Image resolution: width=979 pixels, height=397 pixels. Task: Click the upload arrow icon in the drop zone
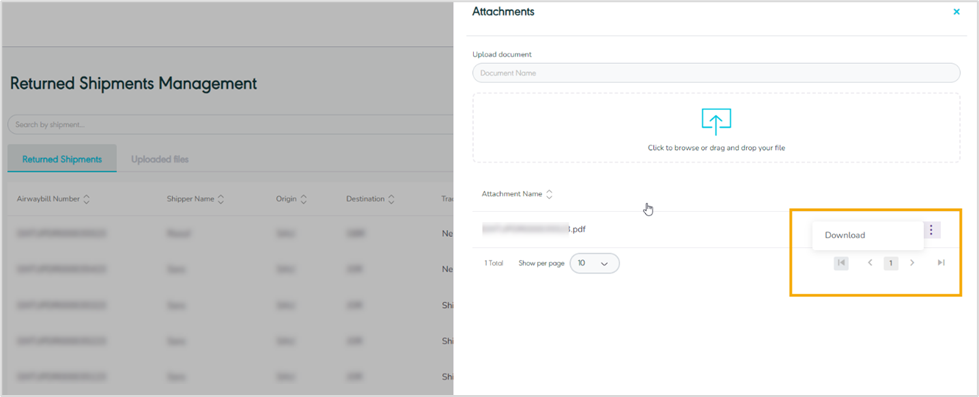716,122
